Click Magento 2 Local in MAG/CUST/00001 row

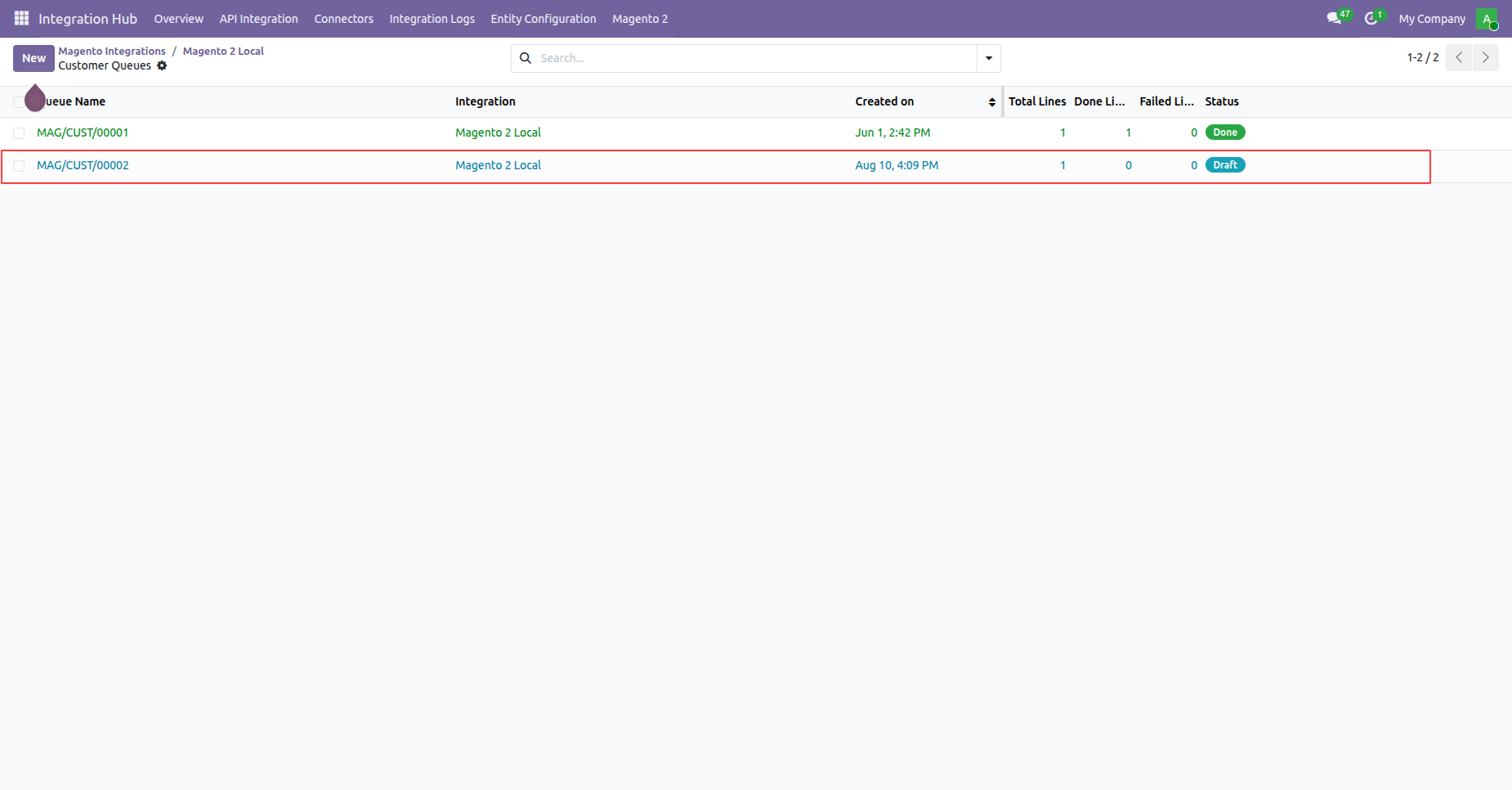pyautogui.click(x=498, y=132)
